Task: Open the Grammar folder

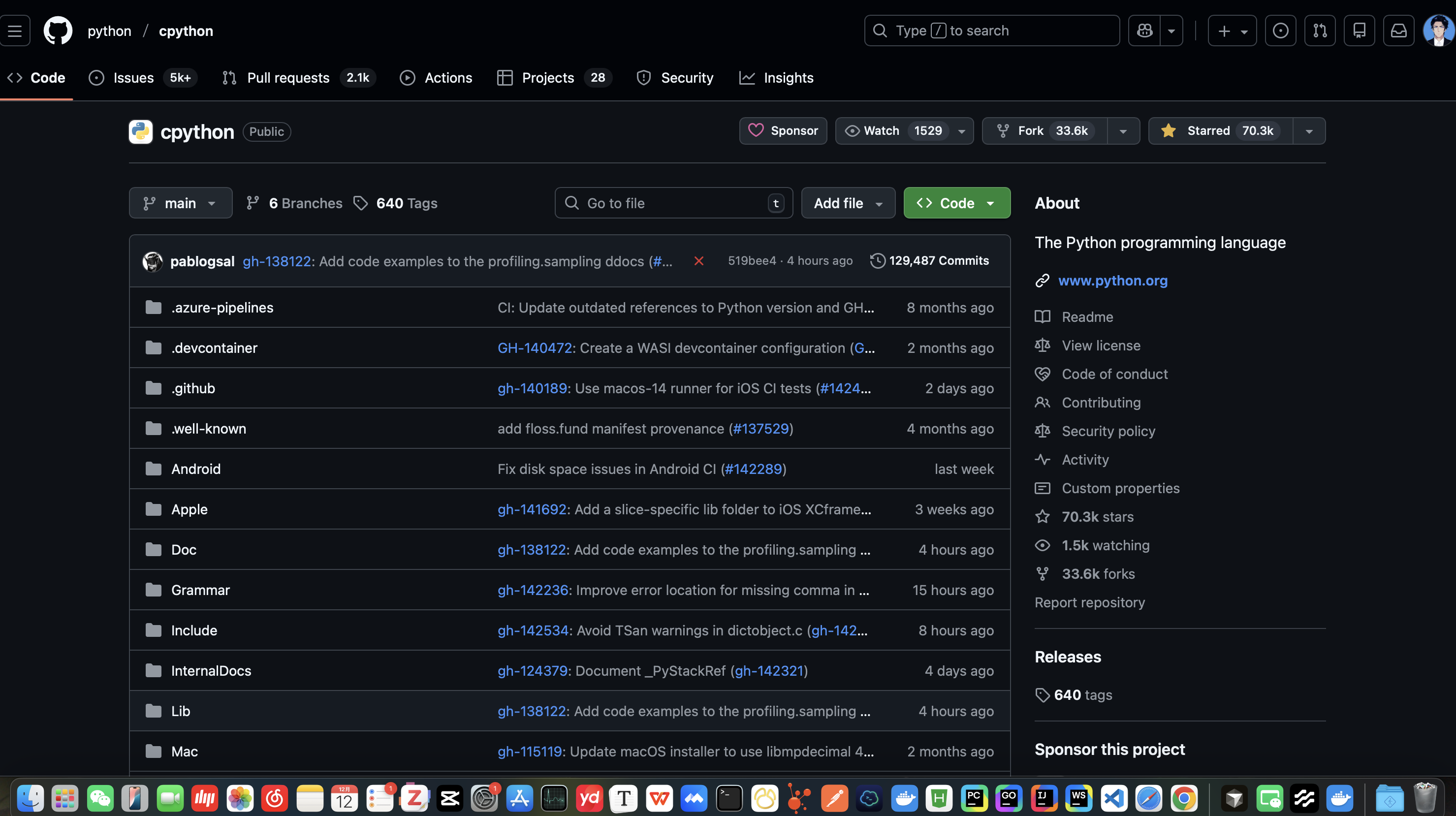Action: [x=200, y=590]
